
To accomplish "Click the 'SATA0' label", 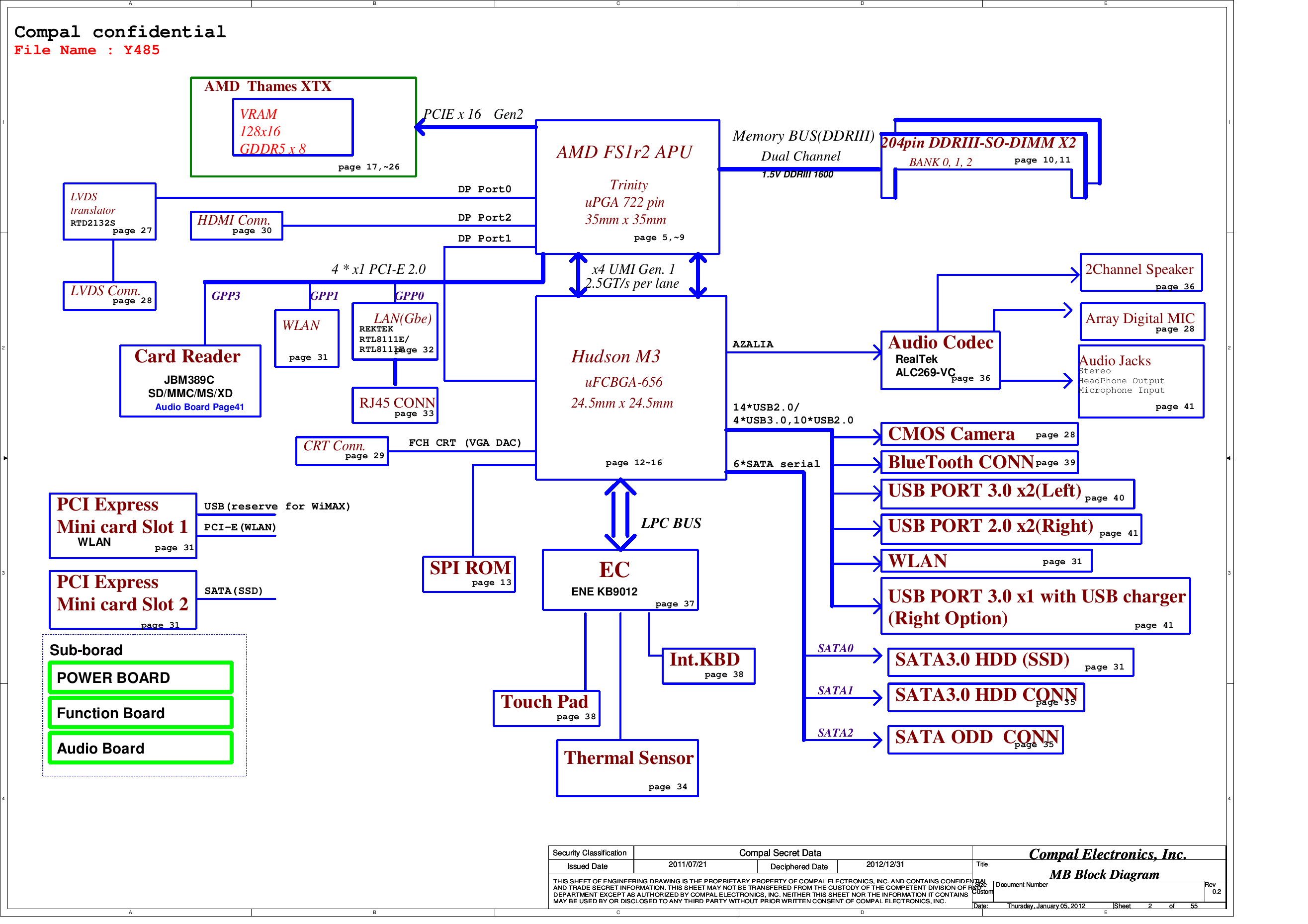I will coord(835,649).
